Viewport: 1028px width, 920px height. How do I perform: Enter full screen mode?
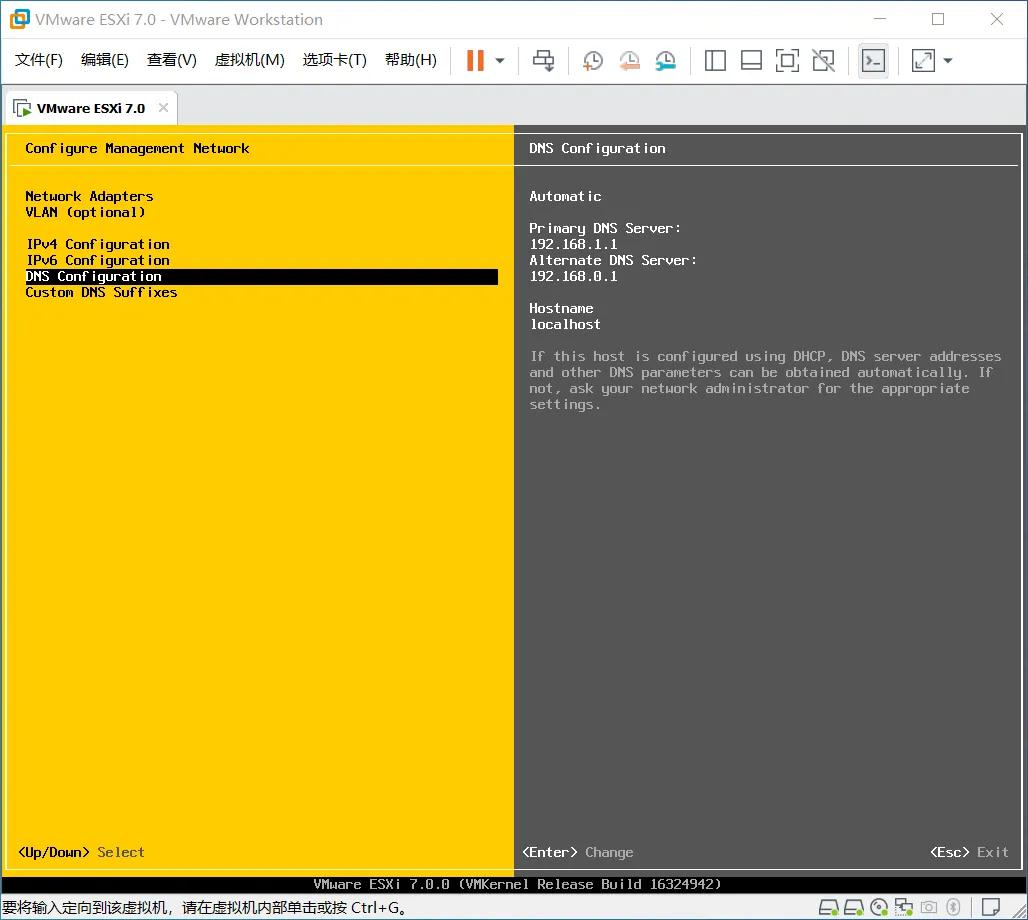coord(787,60)
